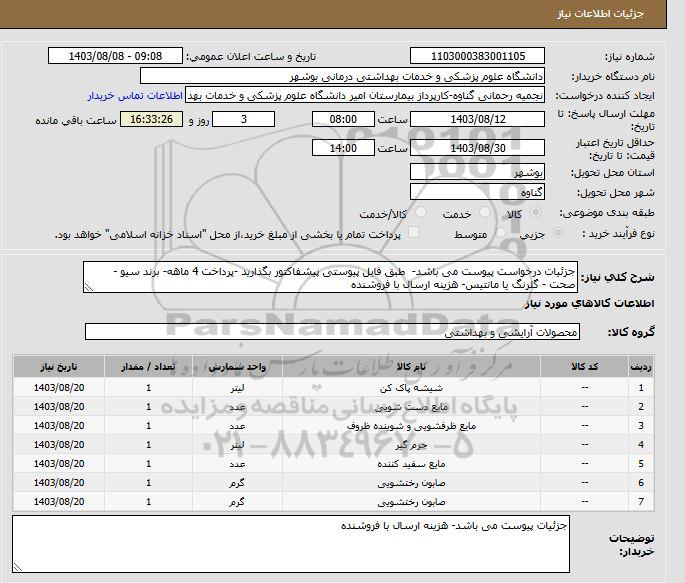Select the کالا/خدمت radio button
Viewport: 685px width, 583px height.
pyautogui.click(x=421, y=213)
